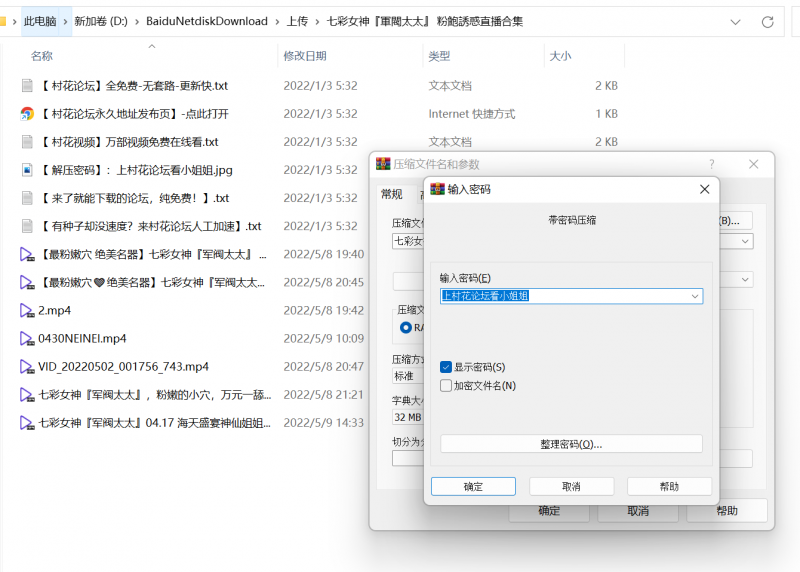This screenshot has width=800, height=572.
Task: Click the VID_20220502_001756_743.mp4 file icon
Action: pyautogui.click(x=27, y=366)
